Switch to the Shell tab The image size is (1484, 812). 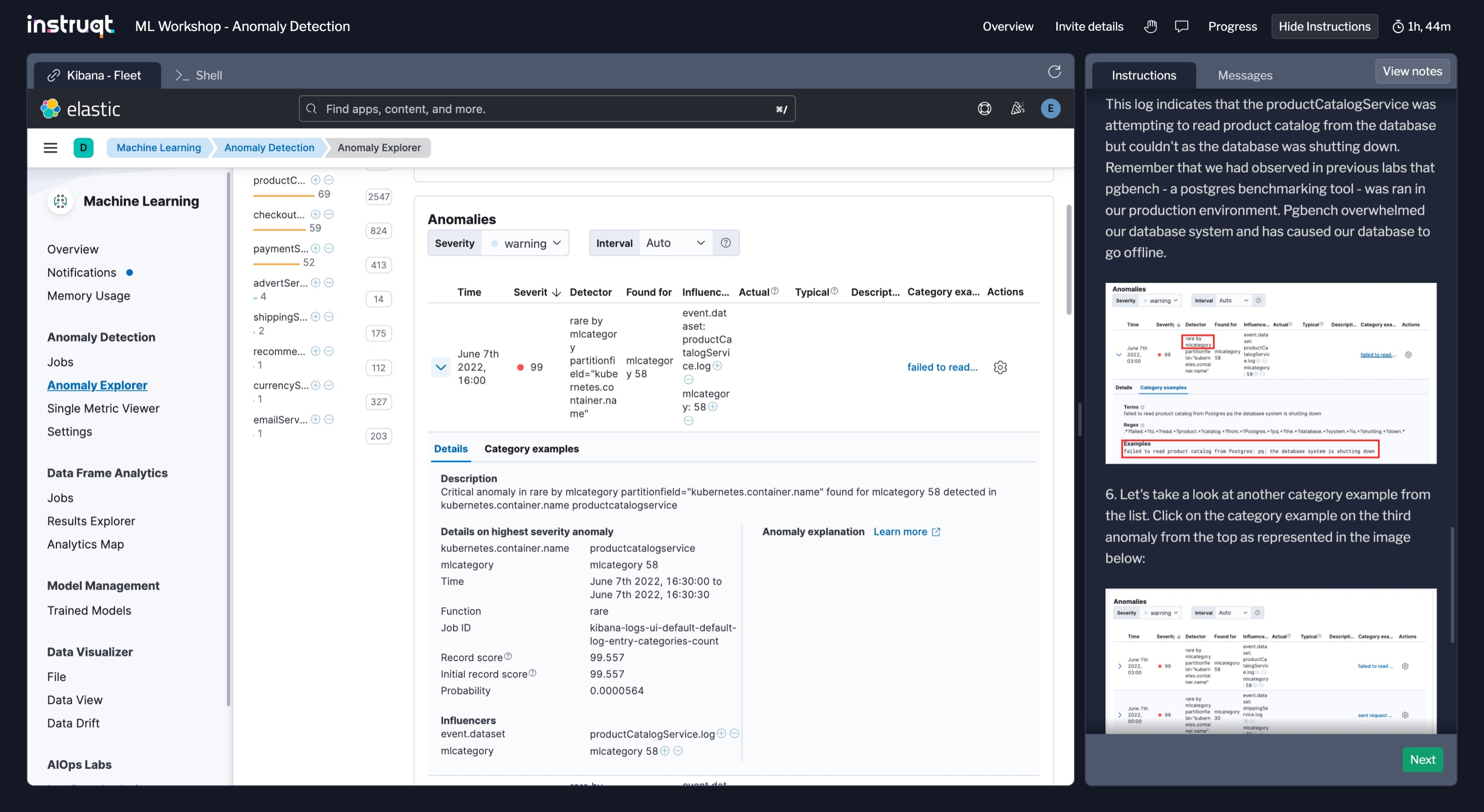(x=199, y=75)
